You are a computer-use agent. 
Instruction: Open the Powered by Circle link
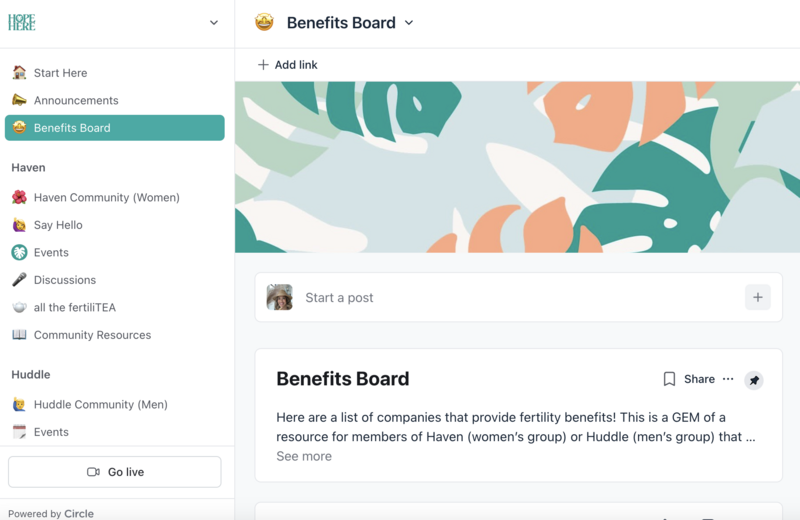(51, 513)
